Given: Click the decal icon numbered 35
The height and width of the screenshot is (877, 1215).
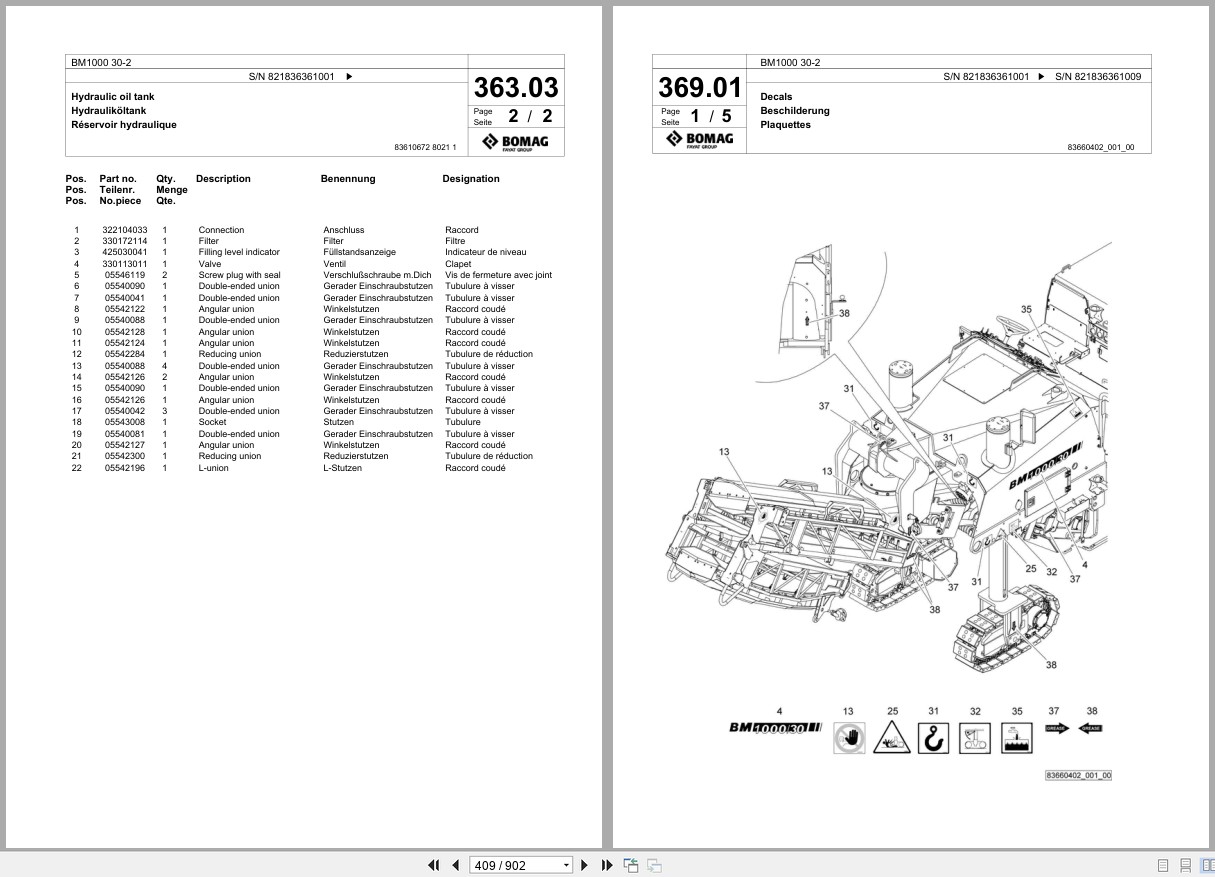Looking at the screenshot, I should point(1016,738).
